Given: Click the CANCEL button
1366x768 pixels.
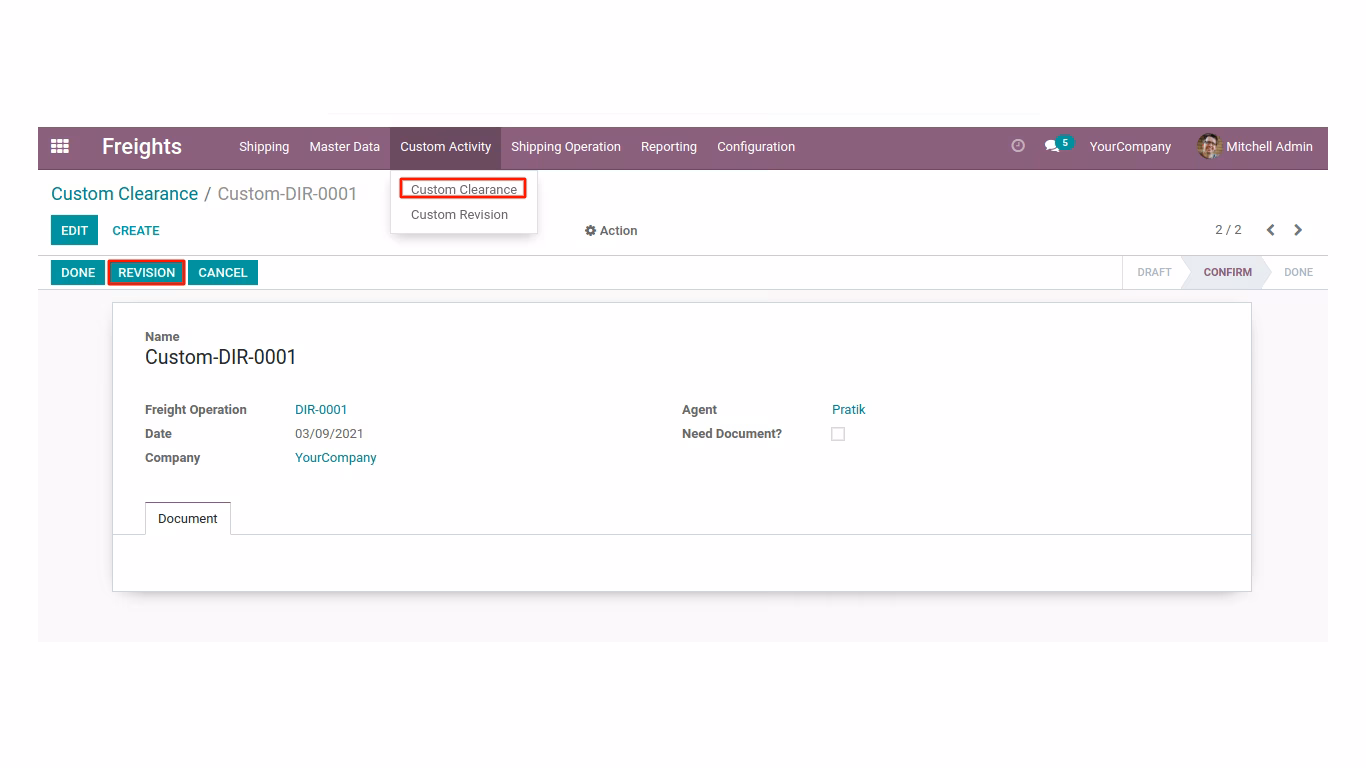Looking at the screenshot, I should tap(223, 272).
